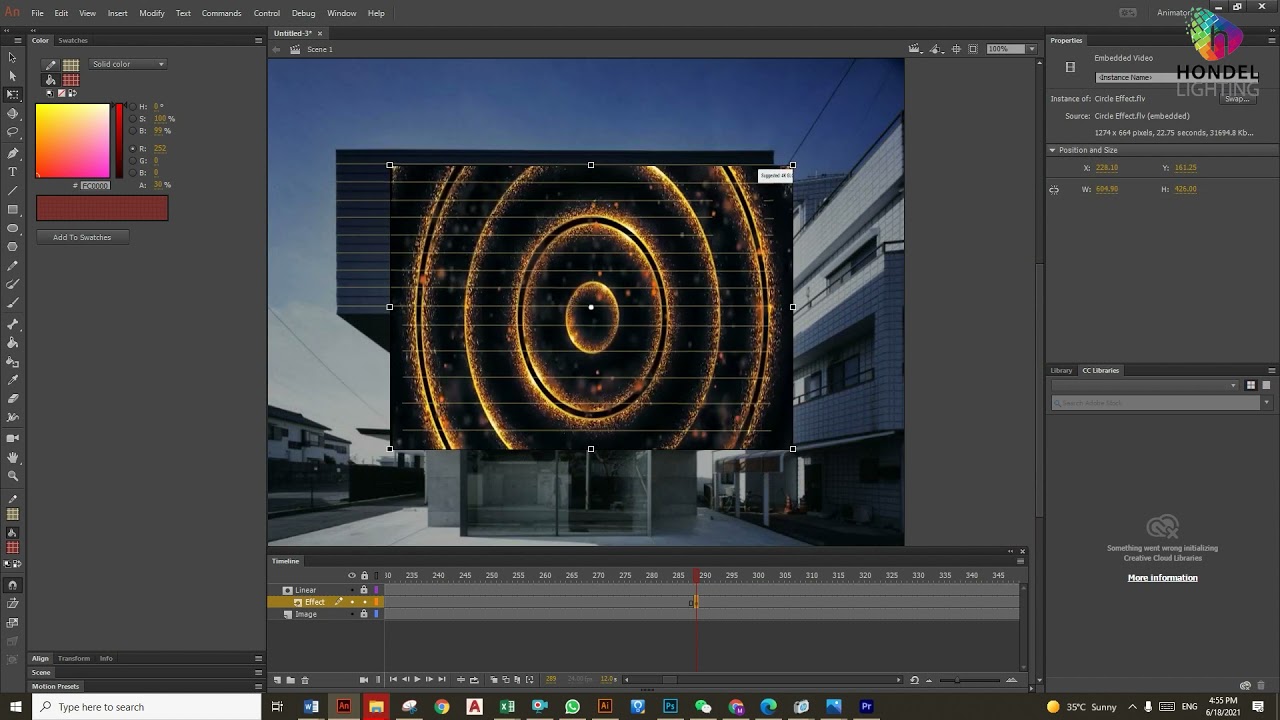Collapse the Position and Size section
The image size is (1280, 720).
pyautogui.click(x=1052, y=150)
